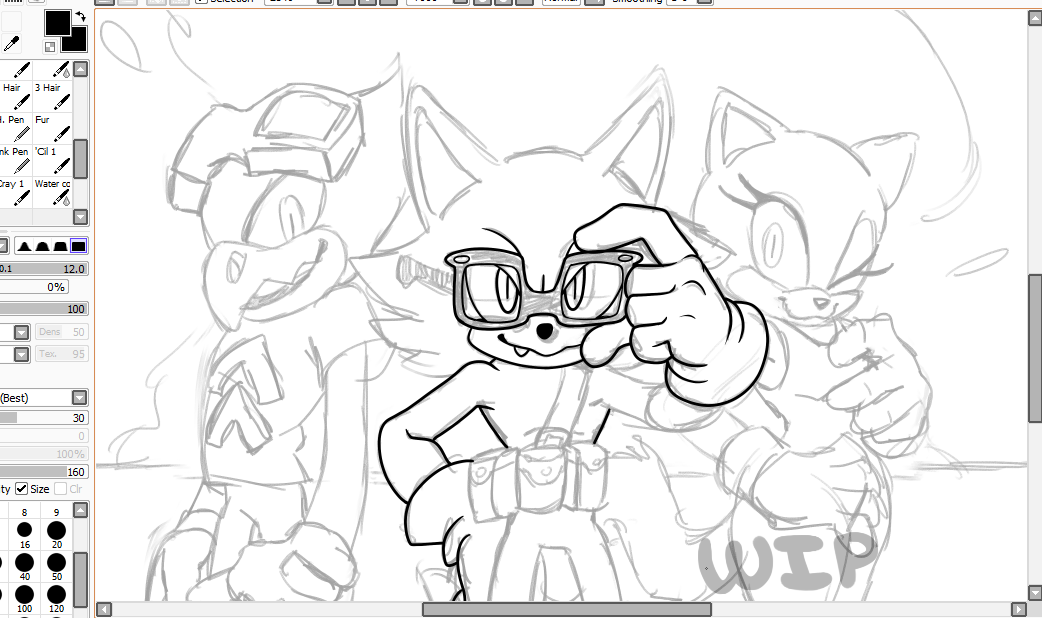Click the min size field showing 0%
Image resolution: width=1042 pixels, height=618 pixels.
[x=34, y=287]
